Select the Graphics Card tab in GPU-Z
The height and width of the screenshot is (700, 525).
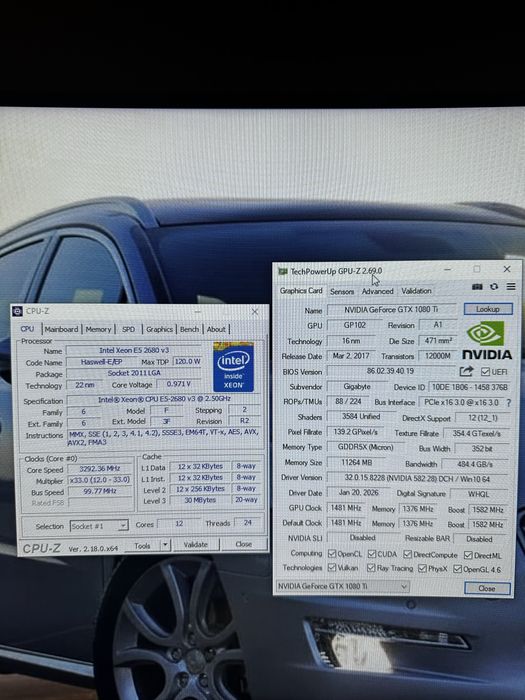[x=301, y=291]
